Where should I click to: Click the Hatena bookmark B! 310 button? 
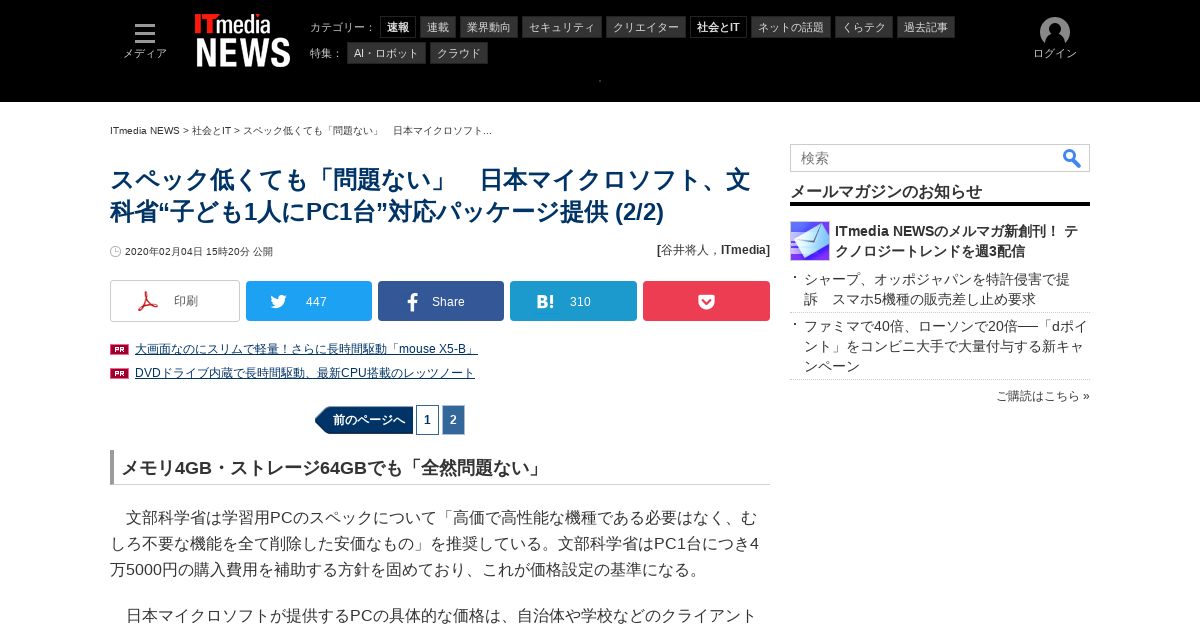573,301
